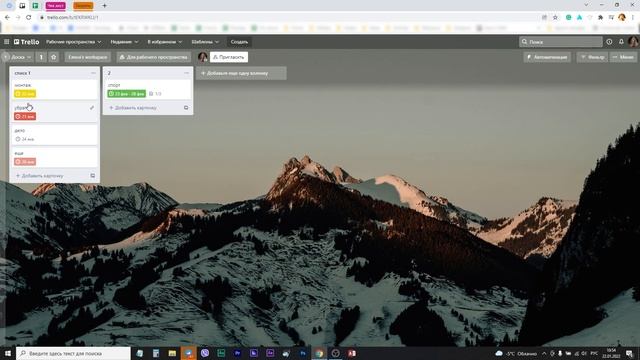Change the Для рабочего пространства visibility

click(x=153, y=57)
